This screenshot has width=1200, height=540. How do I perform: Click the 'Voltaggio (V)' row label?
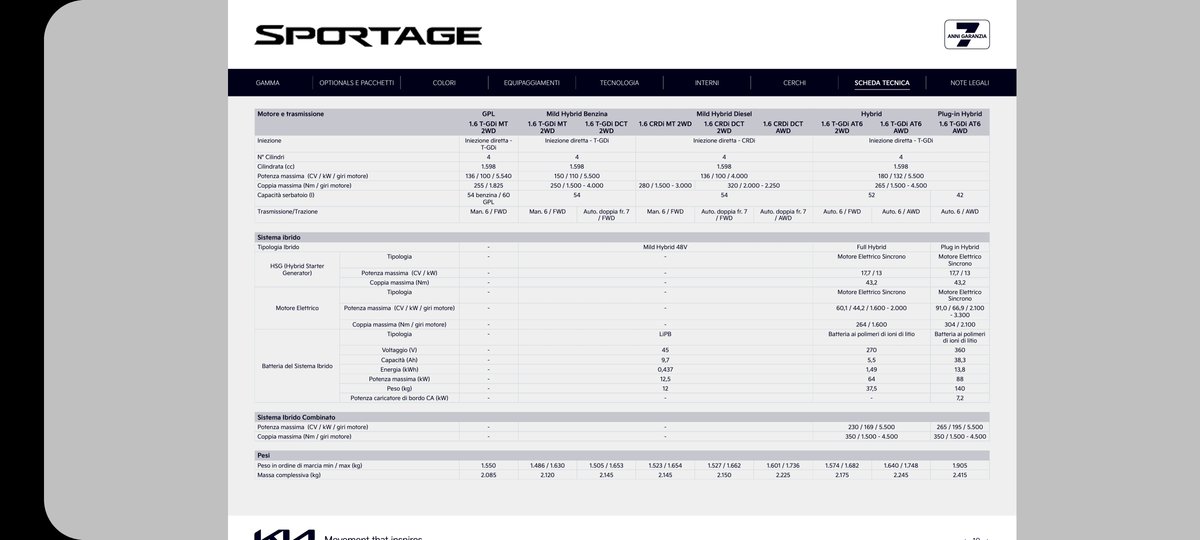click(x=399, y=350)
